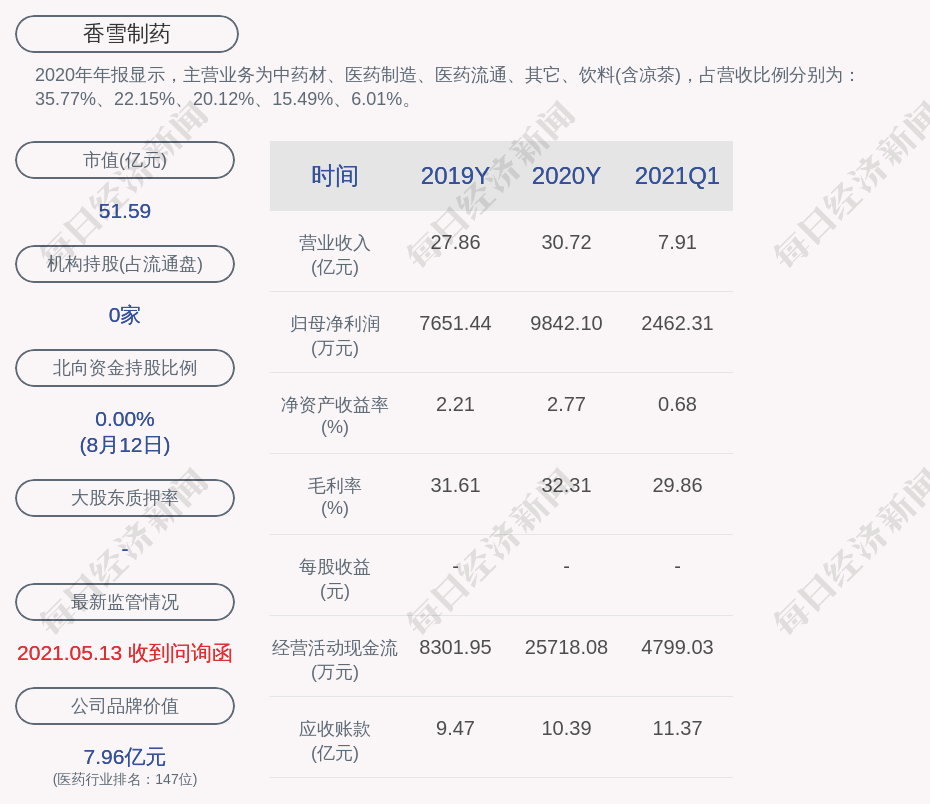Click the 29.86 gross margin cell
The height and width of the screenshot is (804, 930).
(x=677, y=486)
